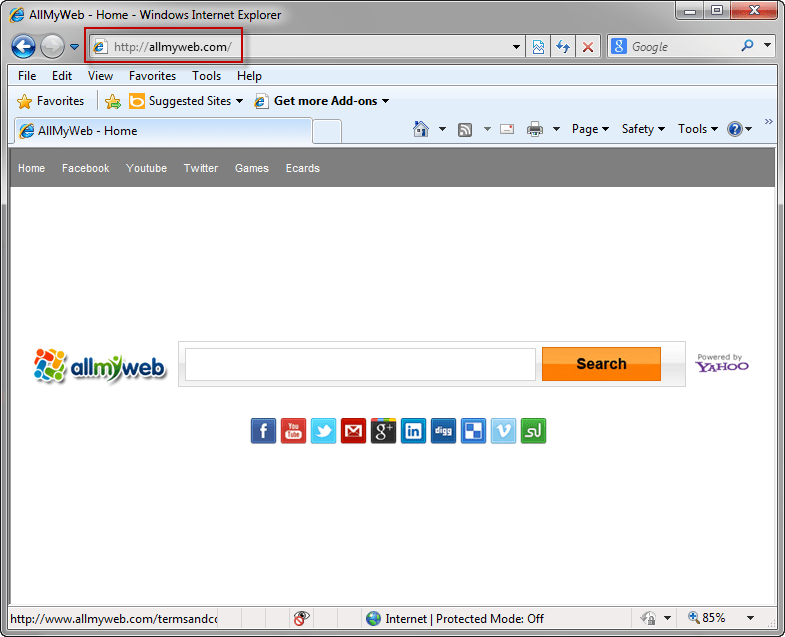The image size is (785, 637).
Task: Open the search provider dropdown arrow
Action: click(767, 45)
